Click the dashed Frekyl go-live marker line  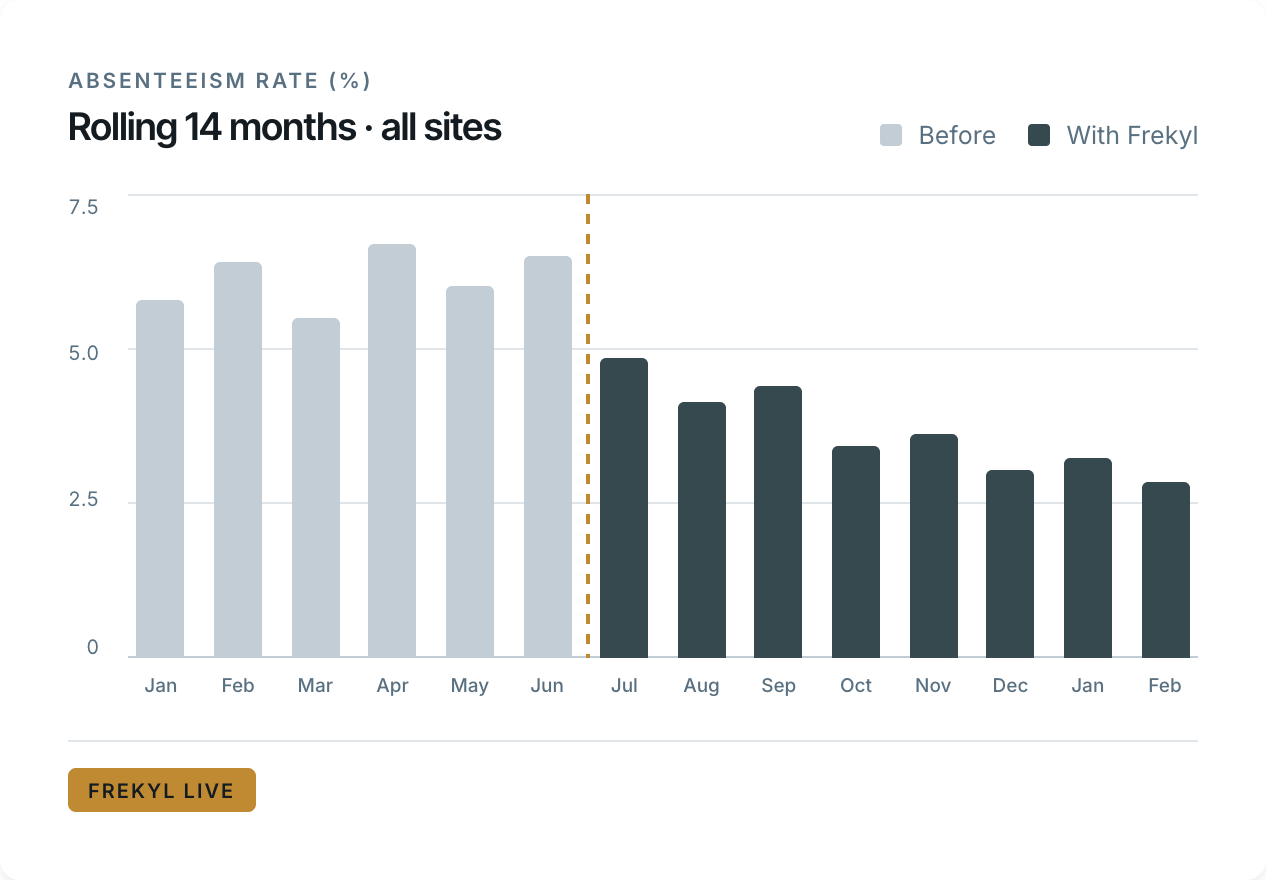pos(588,426)
